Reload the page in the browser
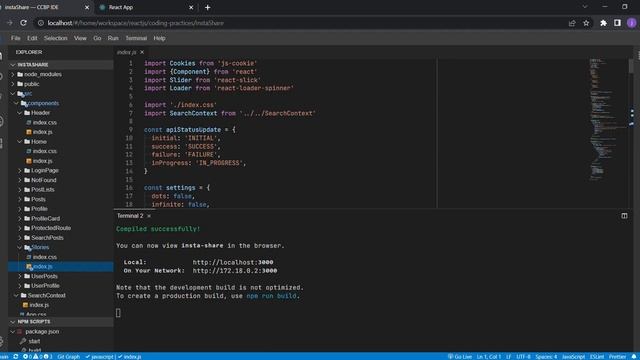This screenshot has height=360, width=640. tap(23, 23)
